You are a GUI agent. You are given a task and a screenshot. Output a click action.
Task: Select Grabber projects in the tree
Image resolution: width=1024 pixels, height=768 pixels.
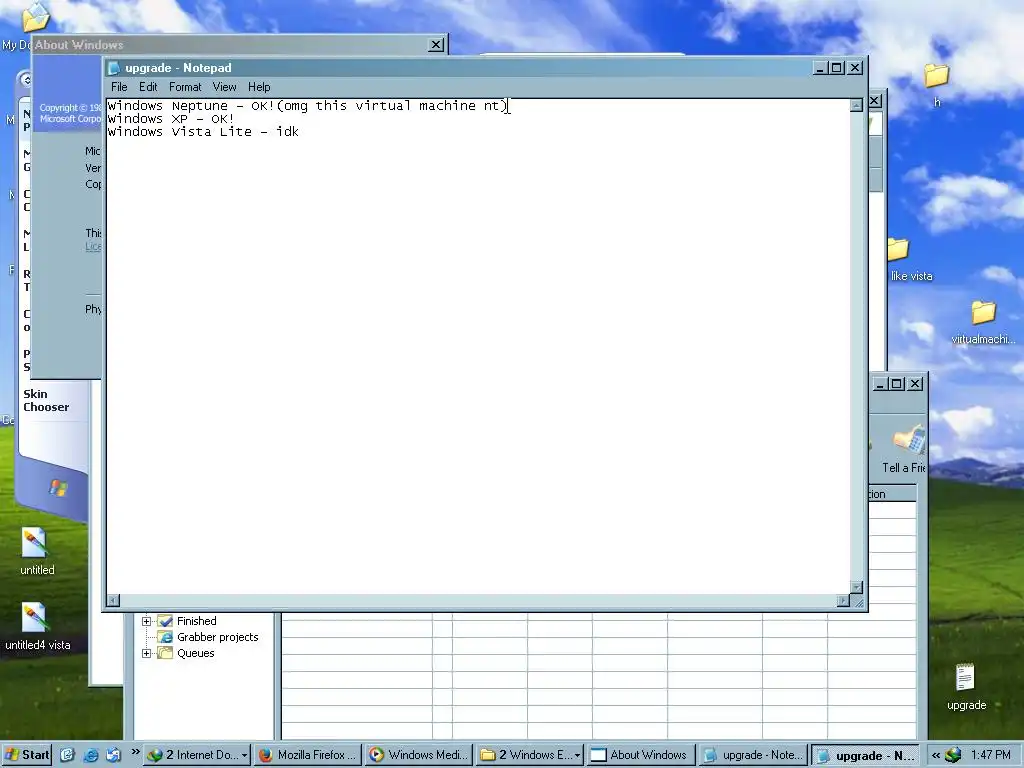point(217,637)
